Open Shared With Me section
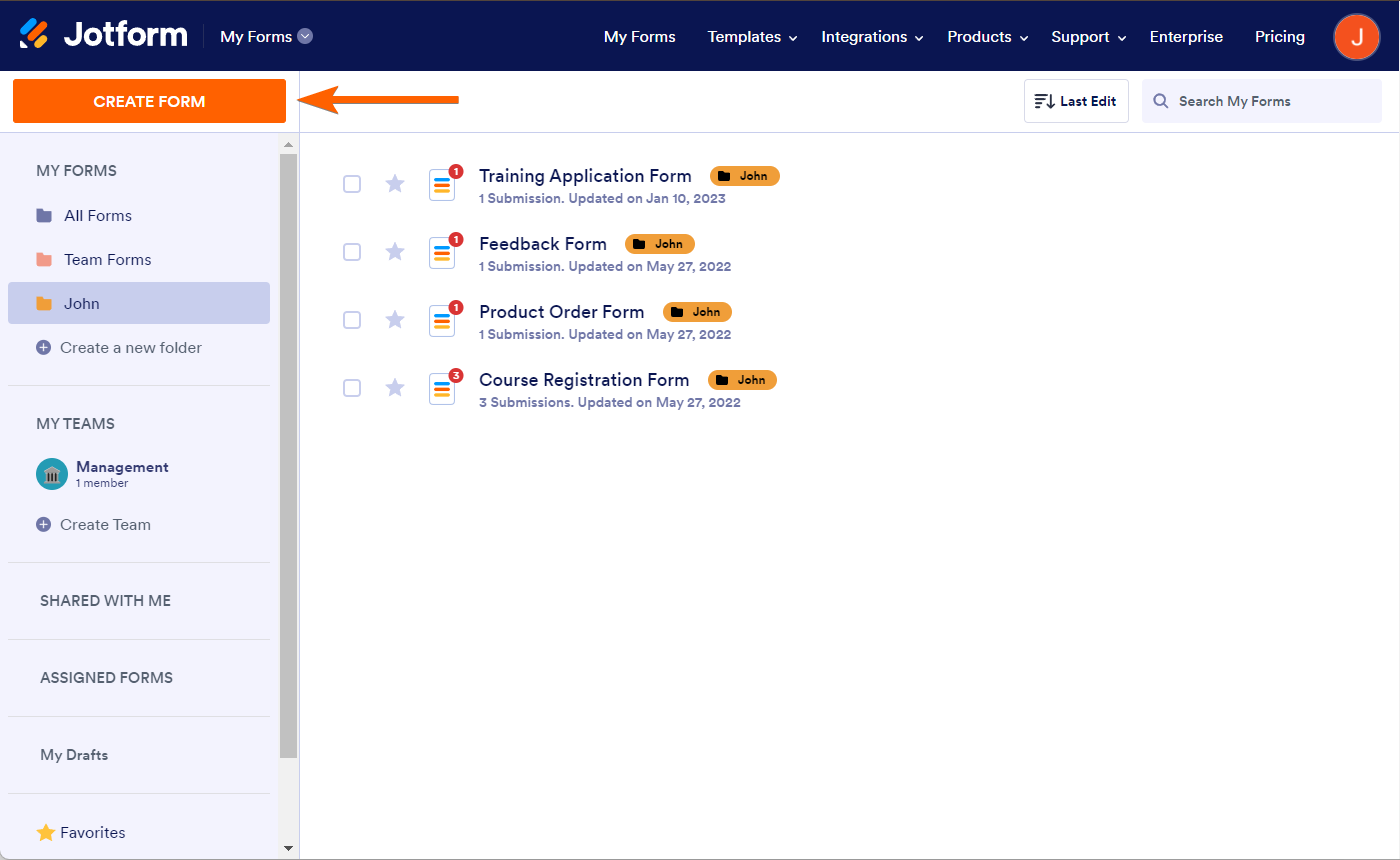Image resolution: width=1400 pixels, height=860 pixels. pos(105,601)
